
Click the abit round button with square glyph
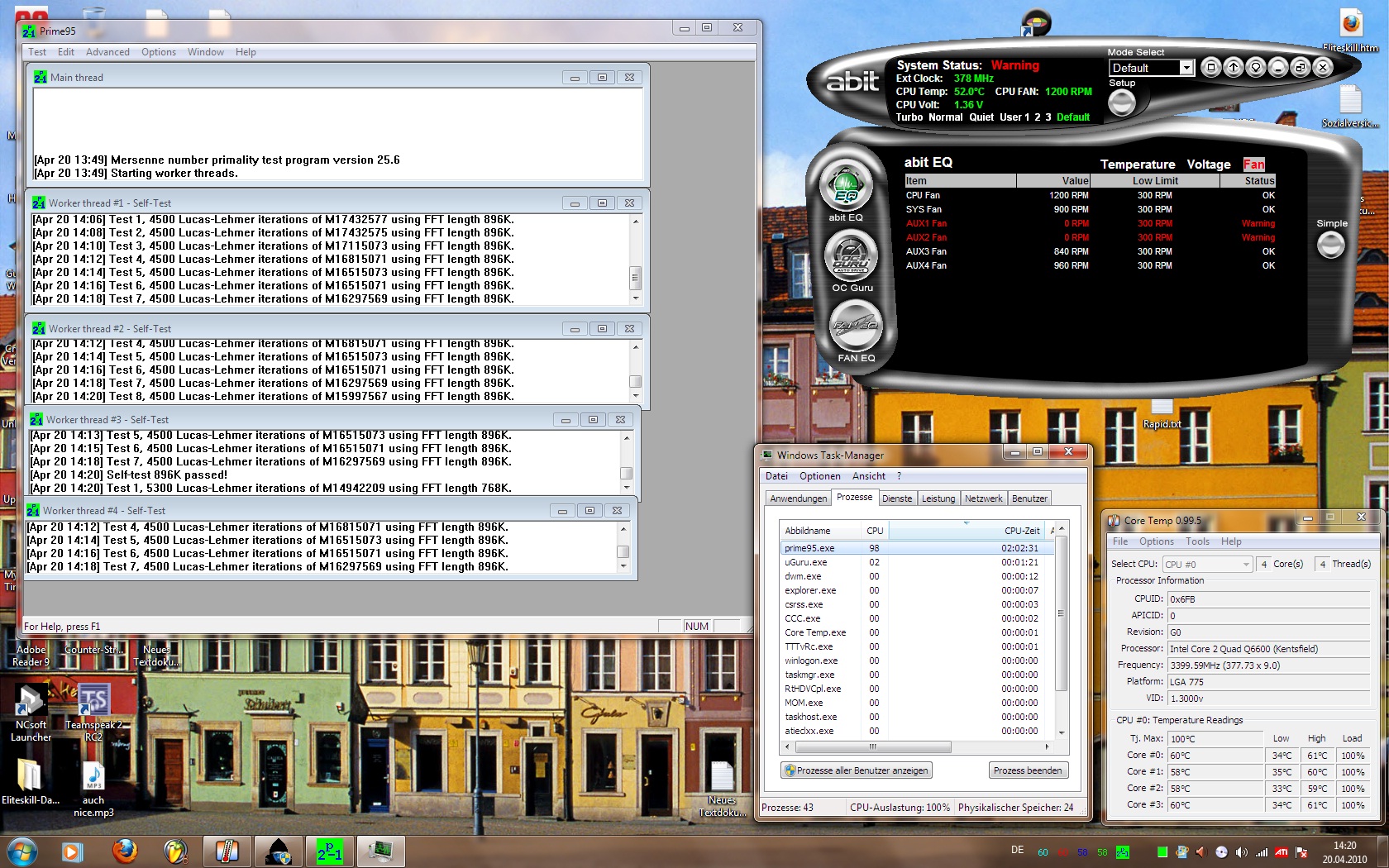pyautogui.click(x=1210, y=67)
